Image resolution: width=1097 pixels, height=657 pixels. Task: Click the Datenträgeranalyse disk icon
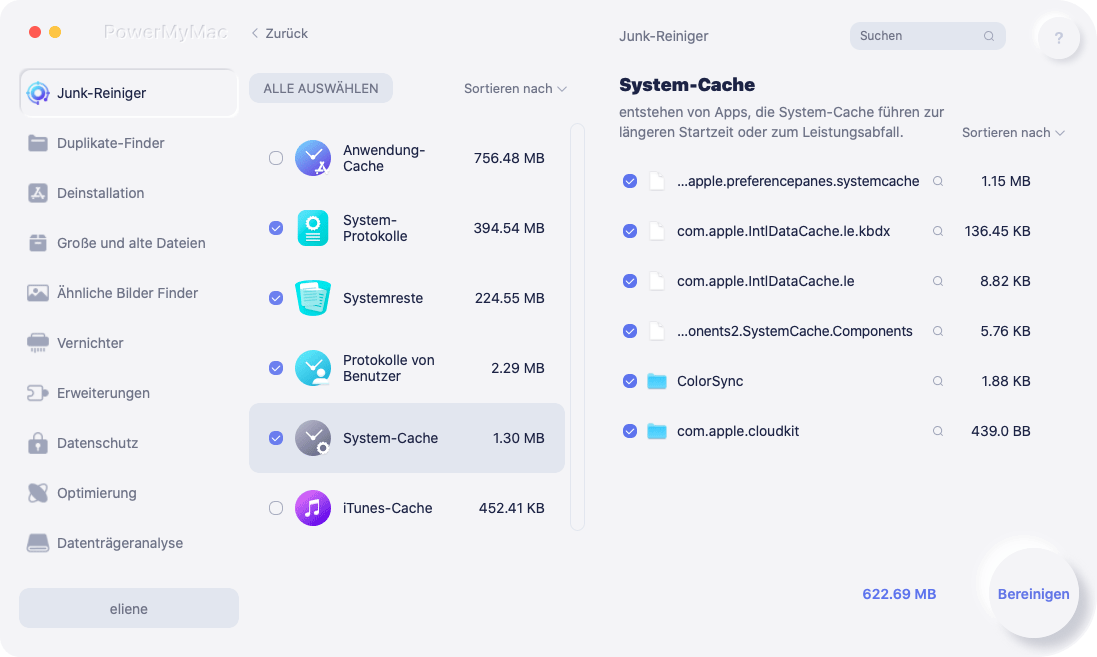(38, 543)
